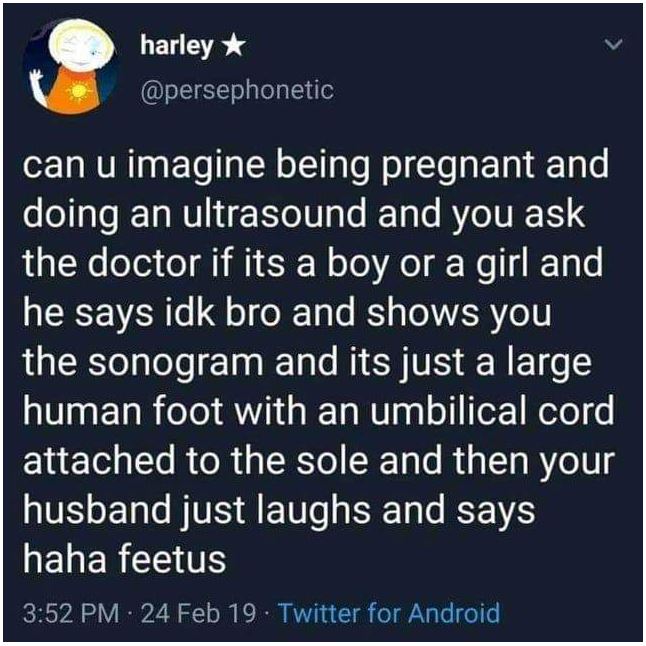Open harley's profile picture avatar

[70, 67]
